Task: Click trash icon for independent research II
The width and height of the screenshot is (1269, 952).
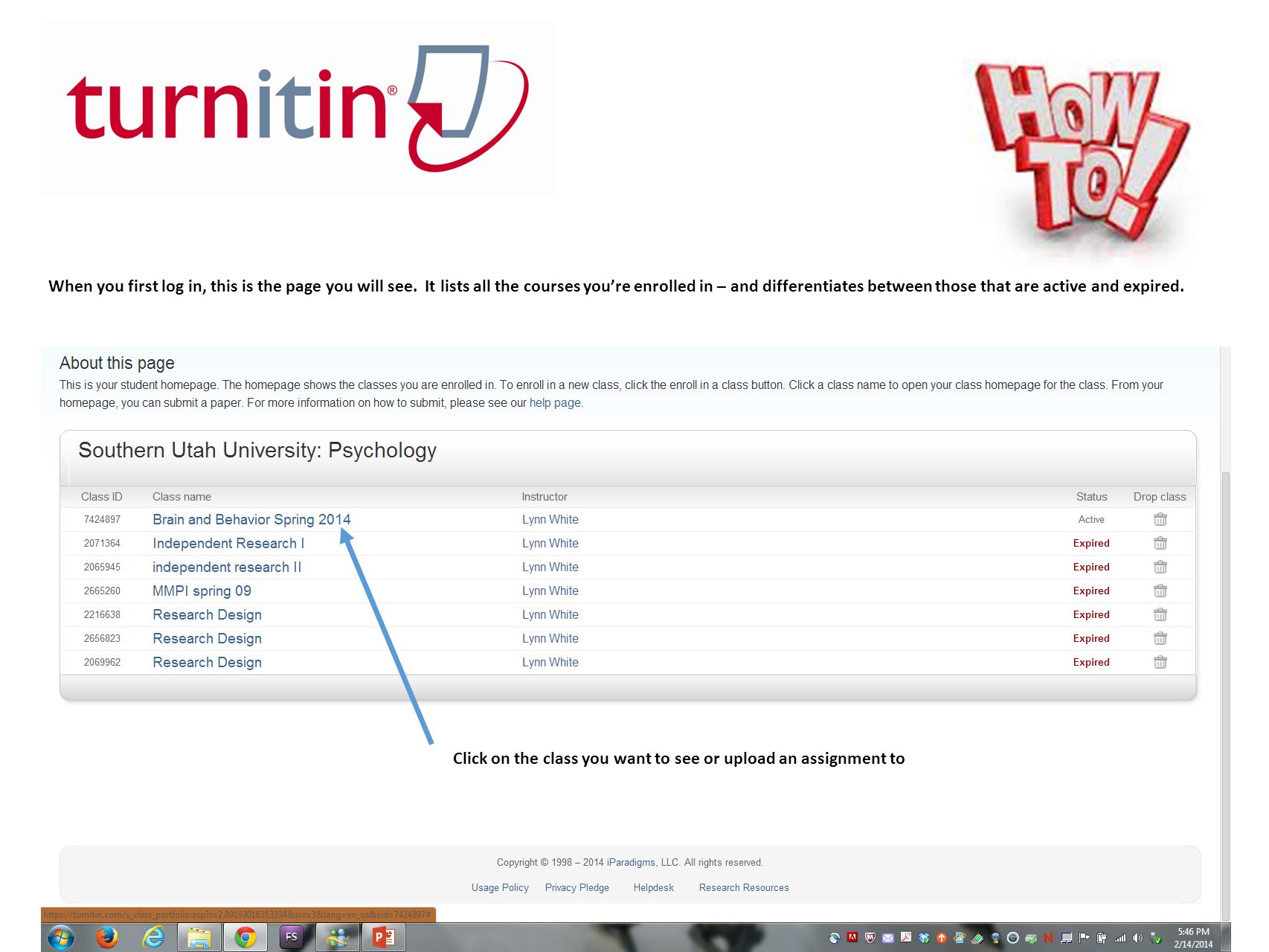Action: pyautogui.click(x=1160, y=567)
